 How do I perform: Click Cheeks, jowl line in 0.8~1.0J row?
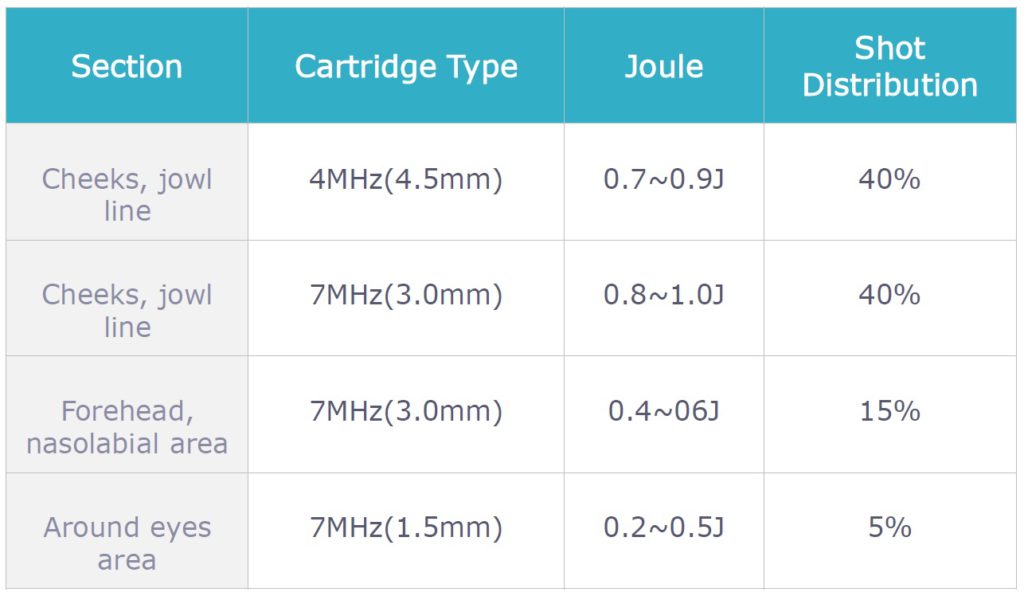pyautogui.click(x=127, y=311)
